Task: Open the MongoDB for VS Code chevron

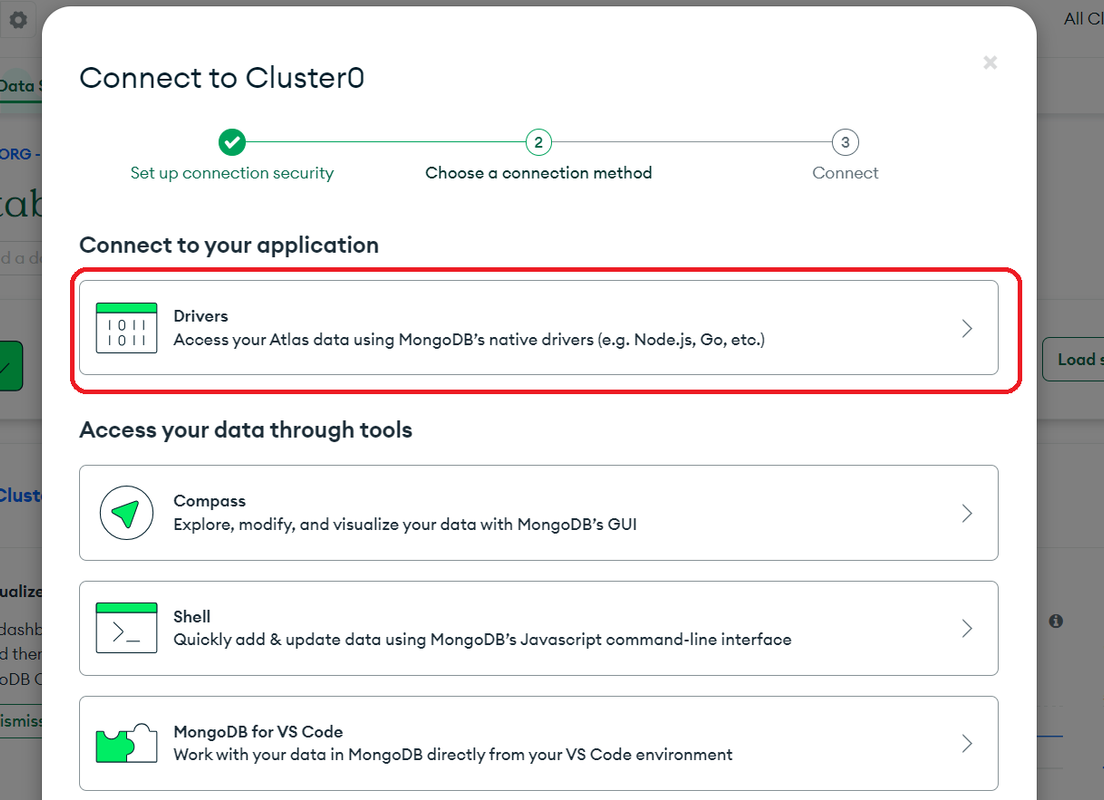Action: (967, 744)
